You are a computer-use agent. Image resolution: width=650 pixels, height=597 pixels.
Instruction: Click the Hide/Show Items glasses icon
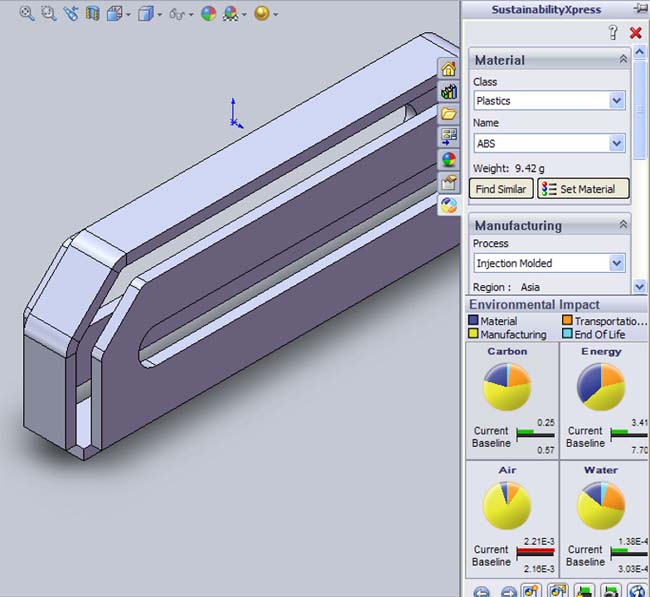(177, 15)
